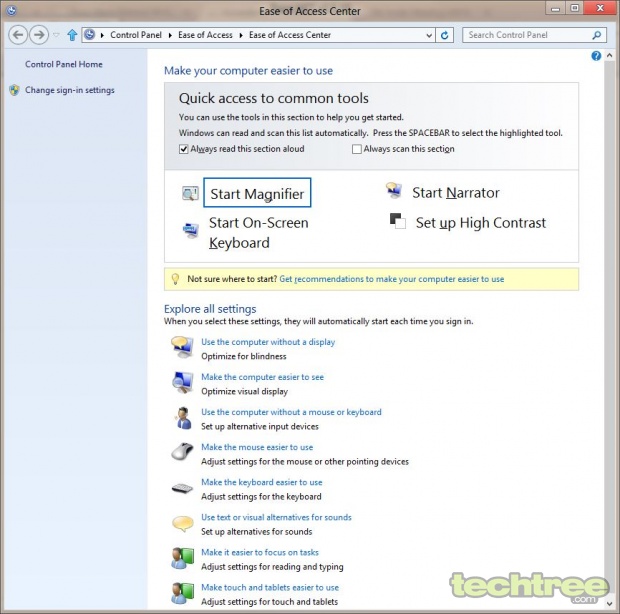
Task: Open Make the mouse easier to use
Action: (257, 447)
